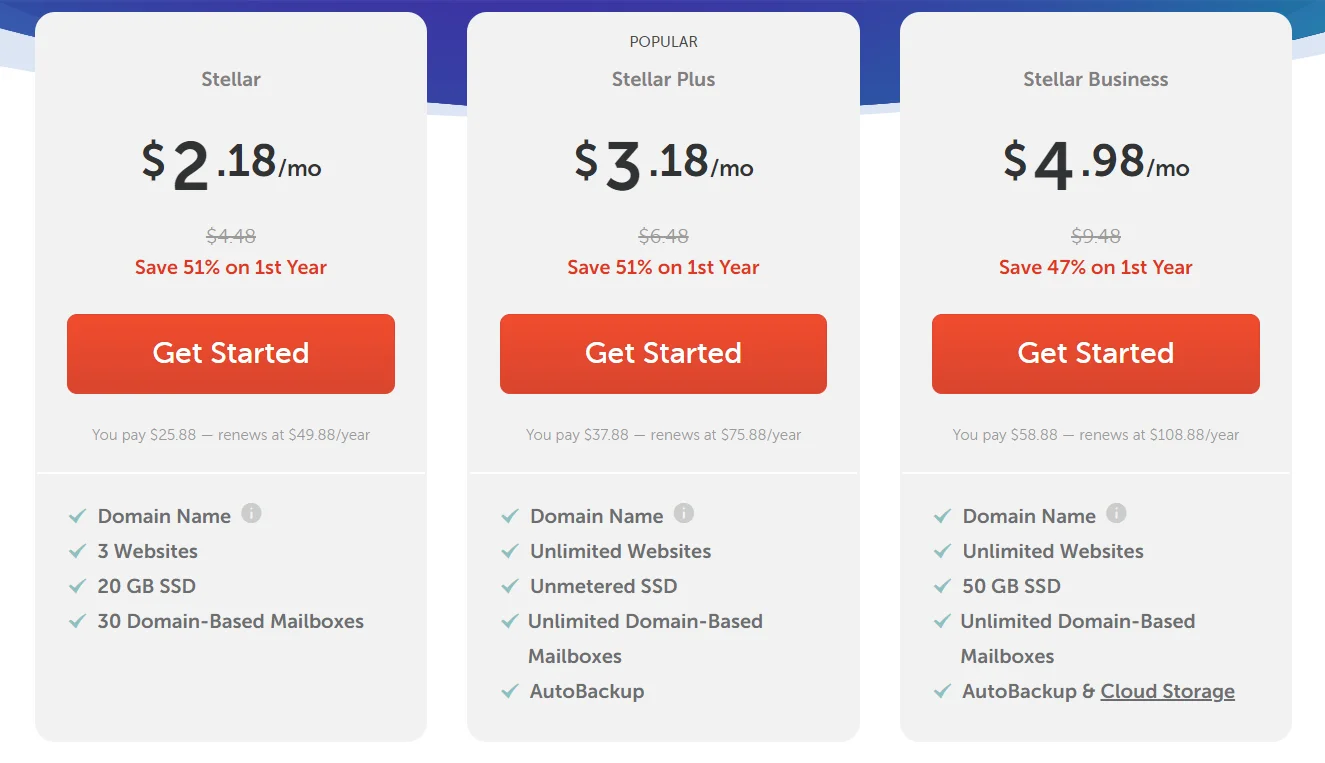1325x763 pixels.
Task: Click the crossed-out $9.48 price
Action: coord(1096,236)
